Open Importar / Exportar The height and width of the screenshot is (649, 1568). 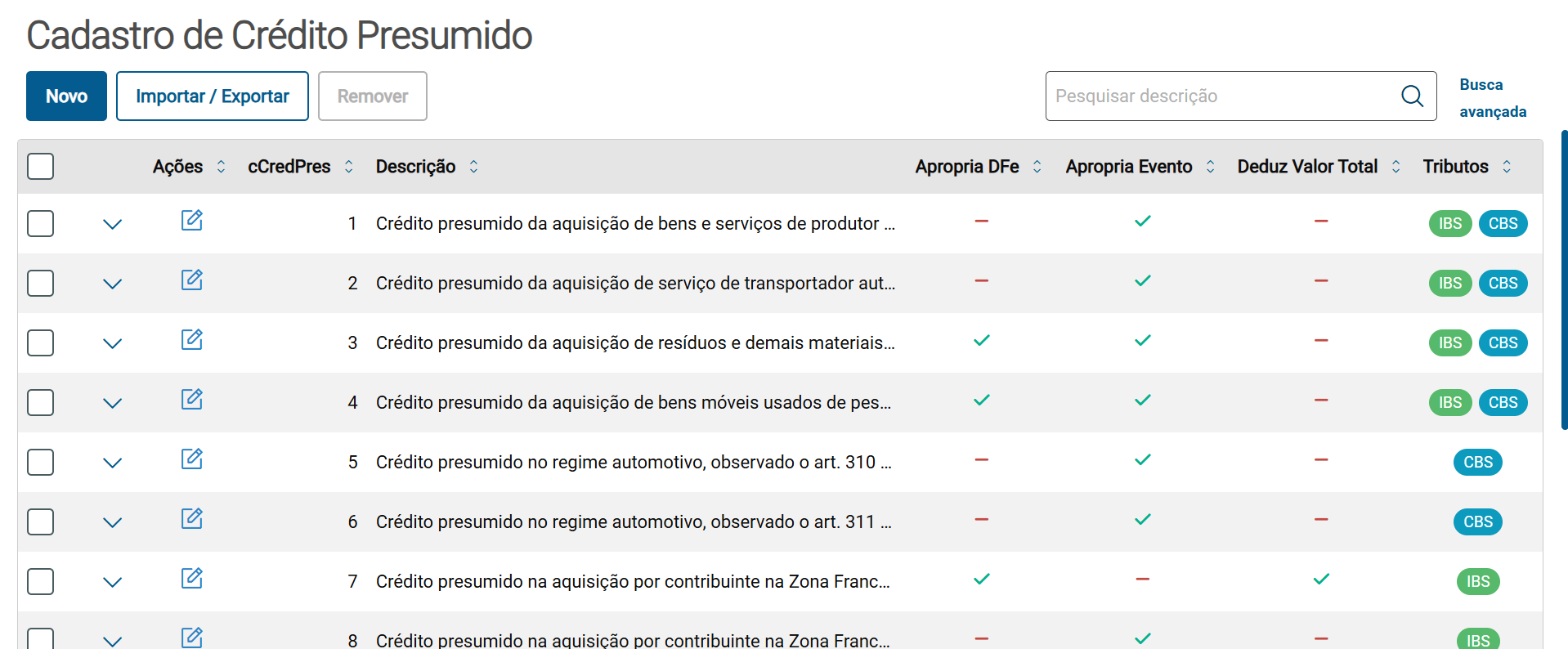(x=212, y=96)
